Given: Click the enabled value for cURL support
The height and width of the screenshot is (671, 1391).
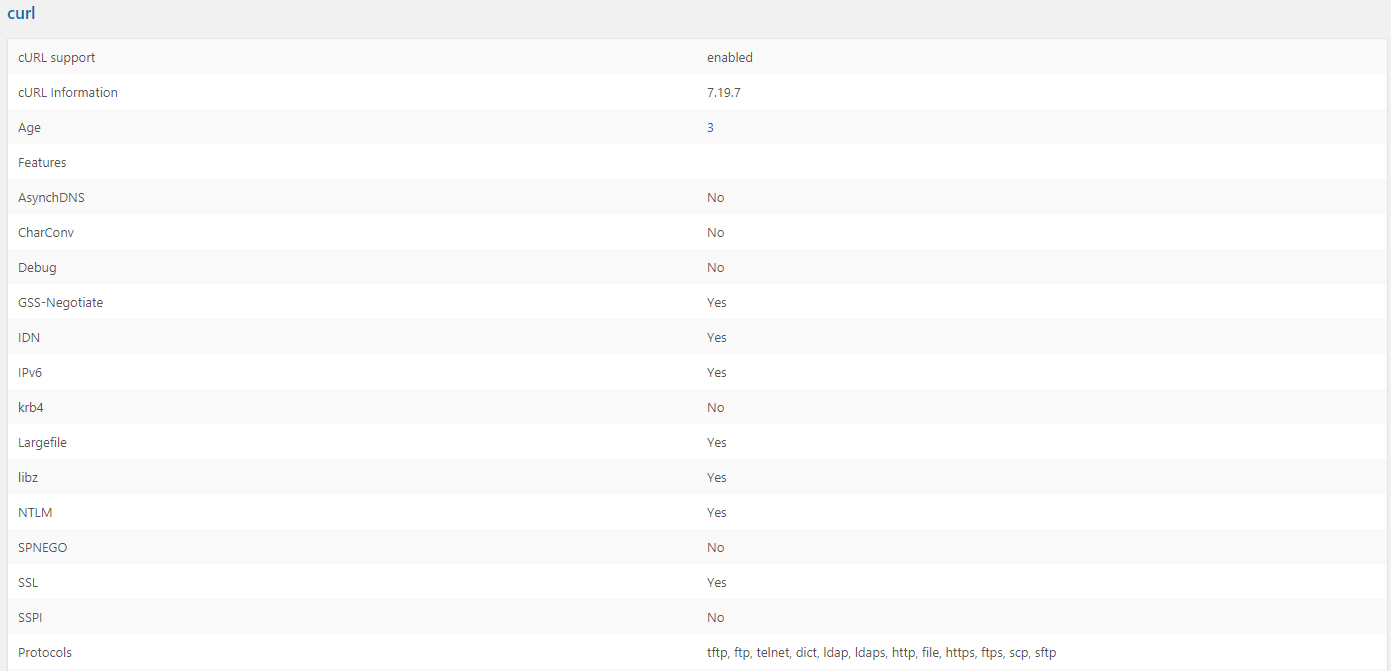Looking at the screenshot, I should (x=730, y=58).
